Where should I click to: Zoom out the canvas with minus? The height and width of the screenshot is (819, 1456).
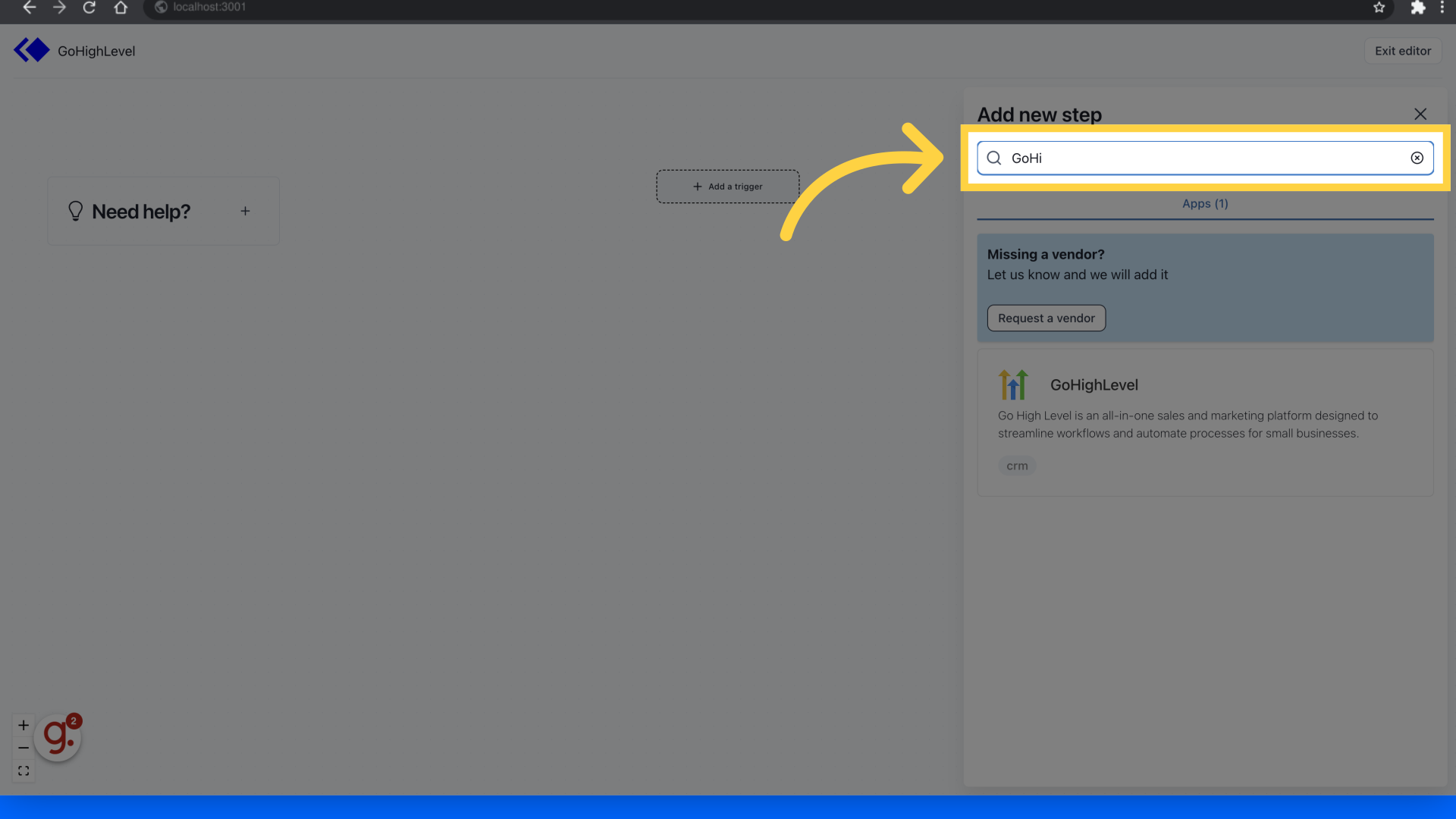(x=24, y=748)
